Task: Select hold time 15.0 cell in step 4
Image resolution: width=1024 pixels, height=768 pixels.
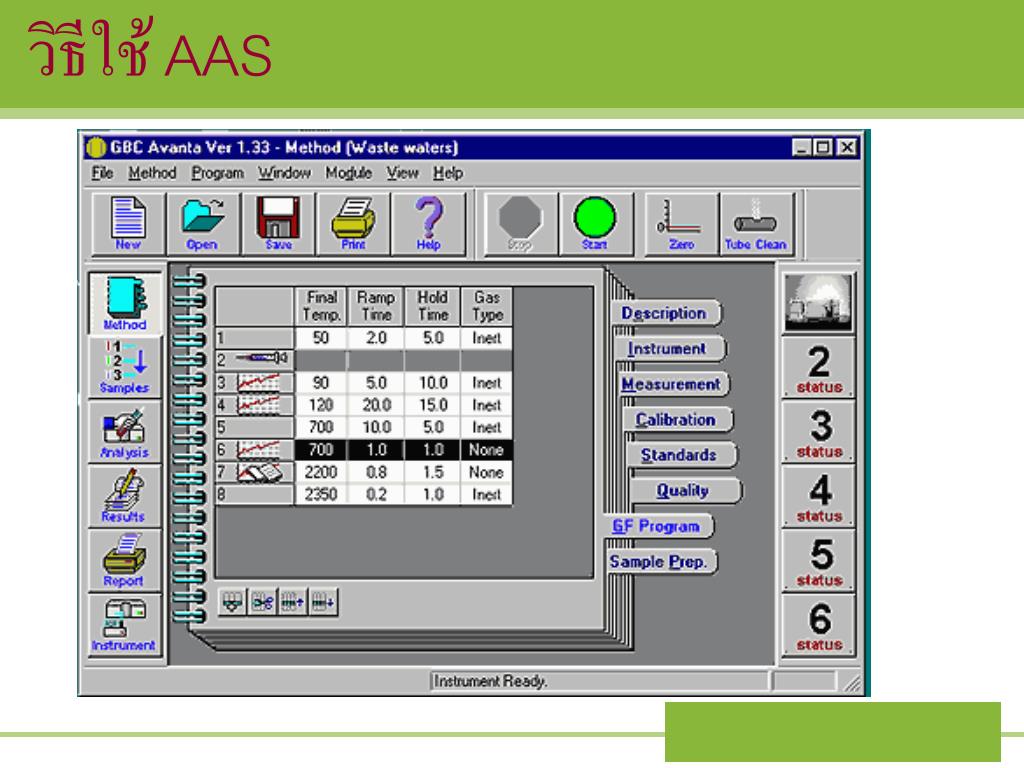Action: [x=433, y=405]
